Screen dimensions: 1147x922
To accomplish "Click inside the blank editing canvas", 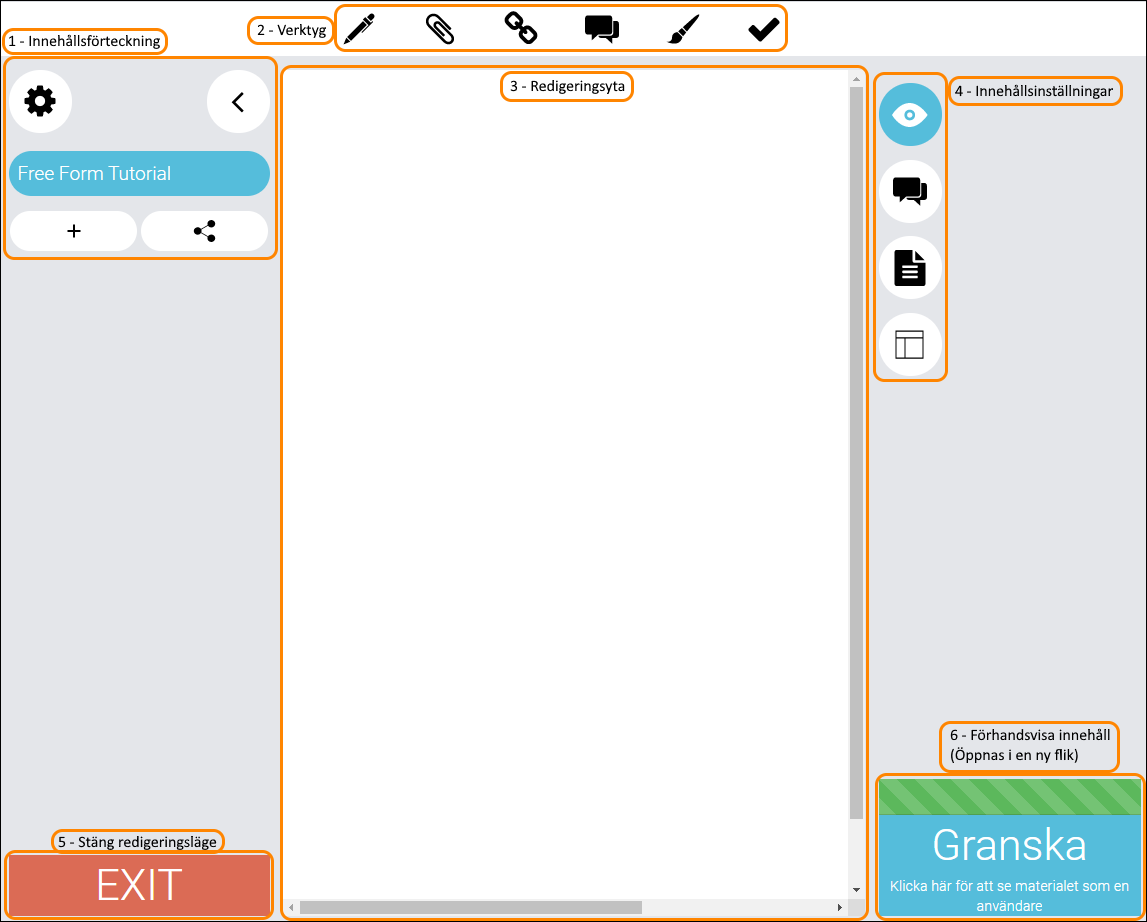I will point(565,483).
